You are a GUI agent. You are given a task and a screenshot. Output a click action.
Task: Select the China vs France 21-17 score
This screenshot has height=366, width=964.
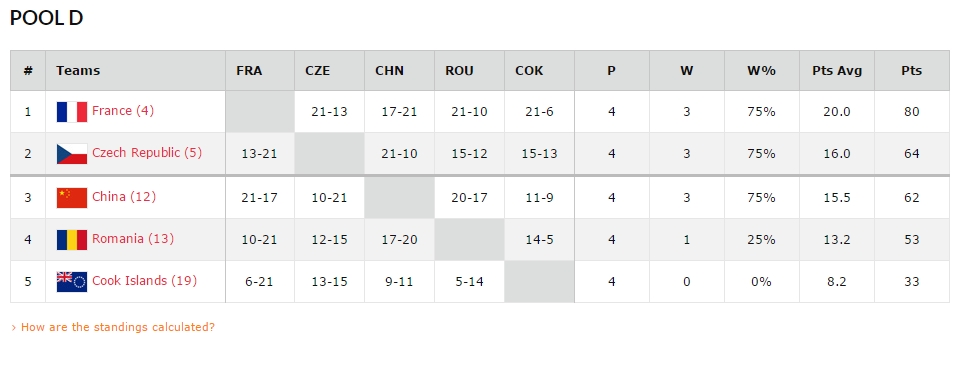click(x=259, y=198)
